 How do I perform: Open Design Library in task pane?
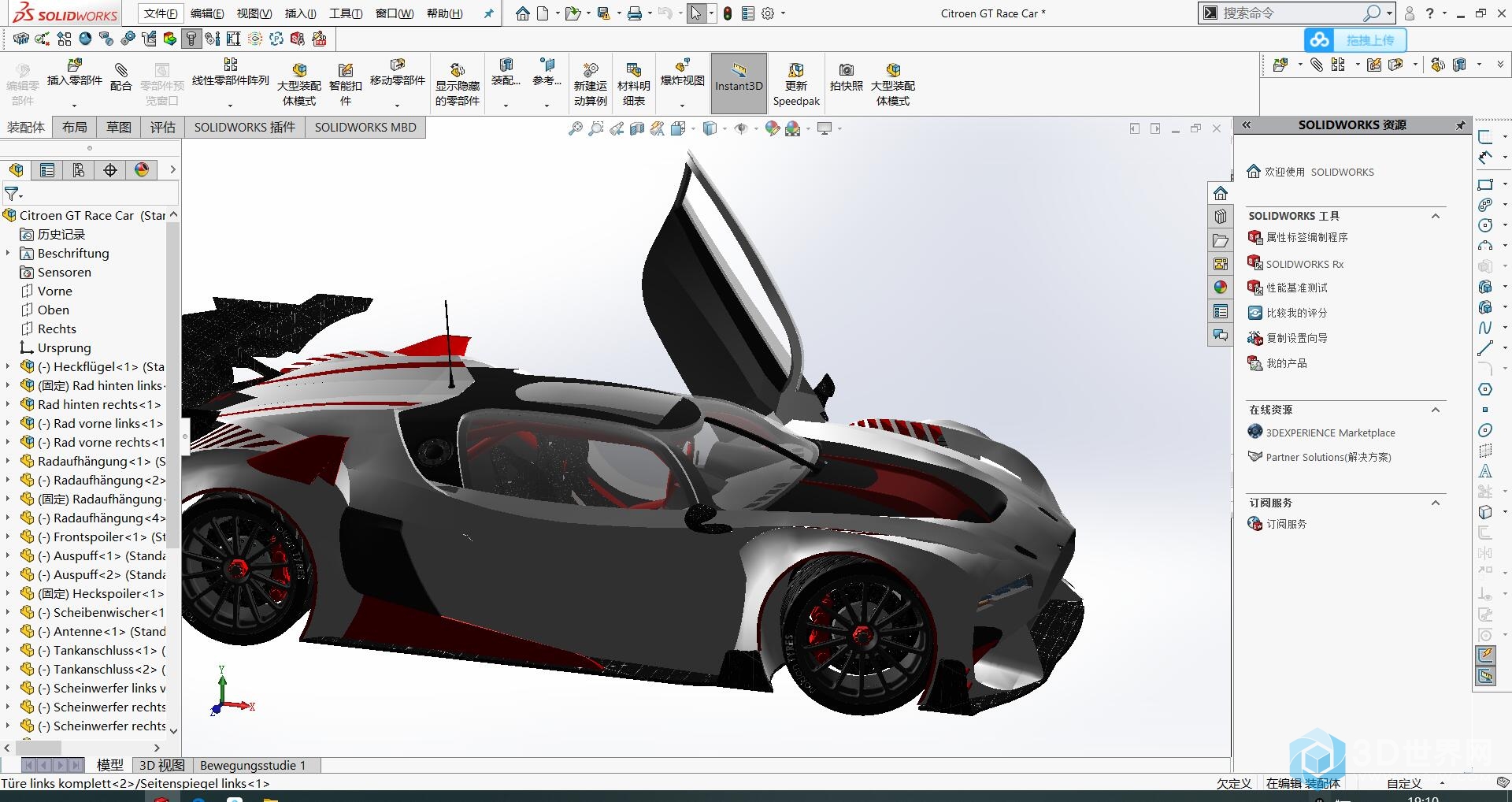pyautogui.click(x=1220, y=217)
